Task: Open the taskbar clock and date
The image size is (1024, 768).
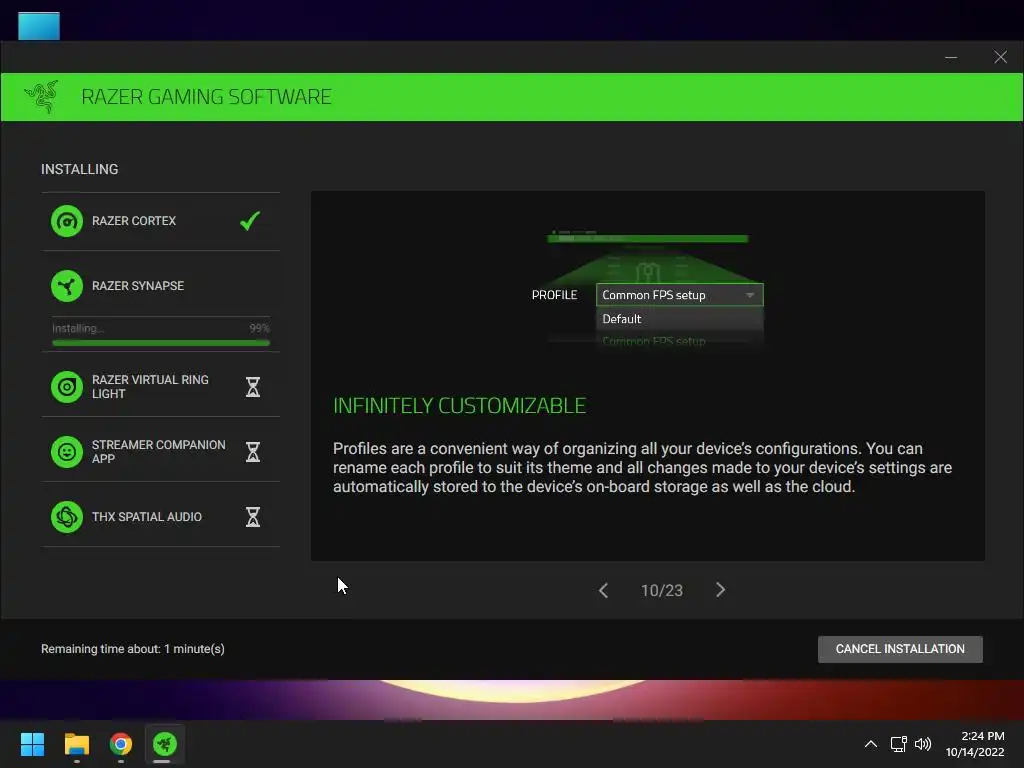Action: 975,744
